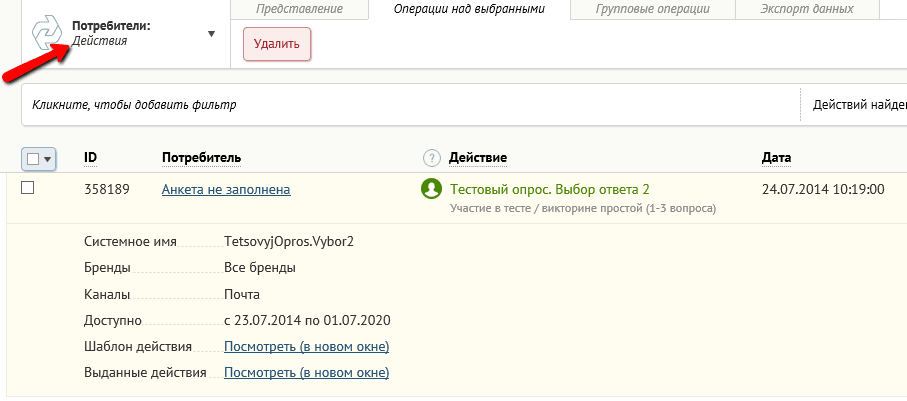Click the question mark help icon
The height and width of the screenshot is (401, 907).
pos(432,157)
